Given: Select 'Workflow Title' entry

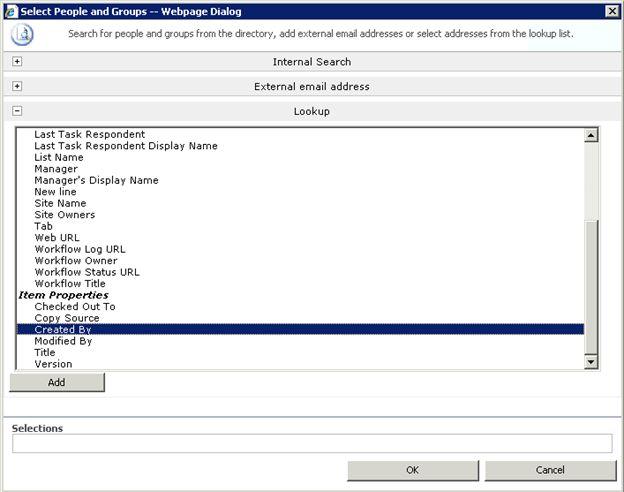Looking at the screenshot, I should [300, 283].
